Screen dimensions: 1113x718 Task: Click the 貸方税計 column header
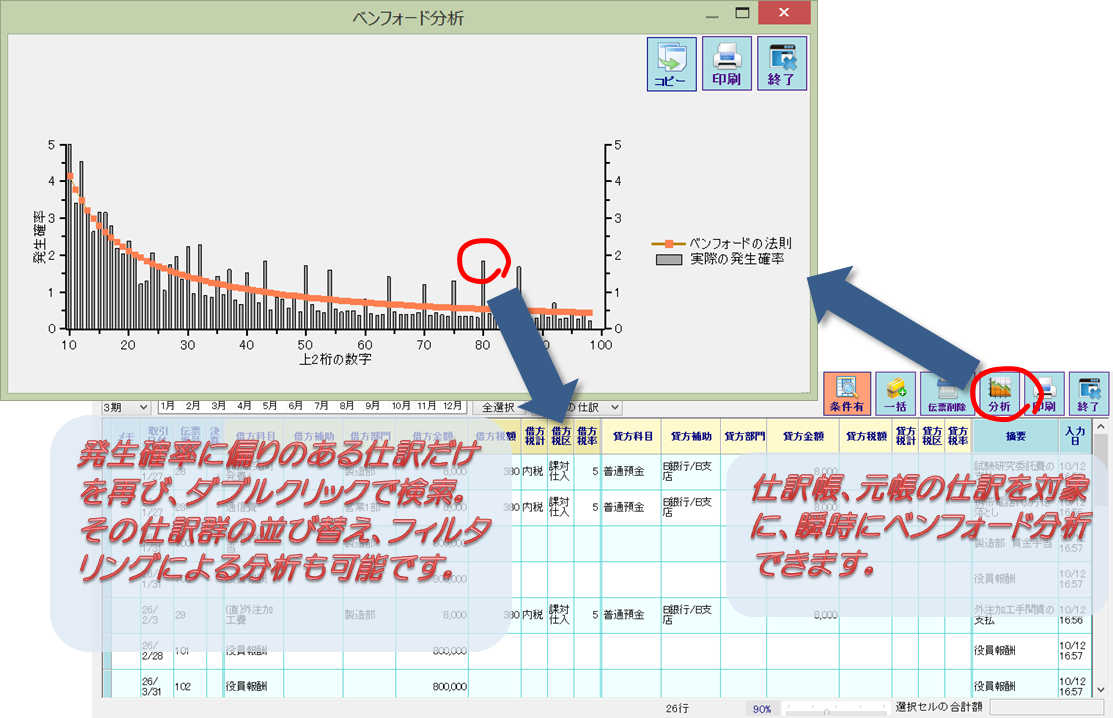click(x=905, y=436)
